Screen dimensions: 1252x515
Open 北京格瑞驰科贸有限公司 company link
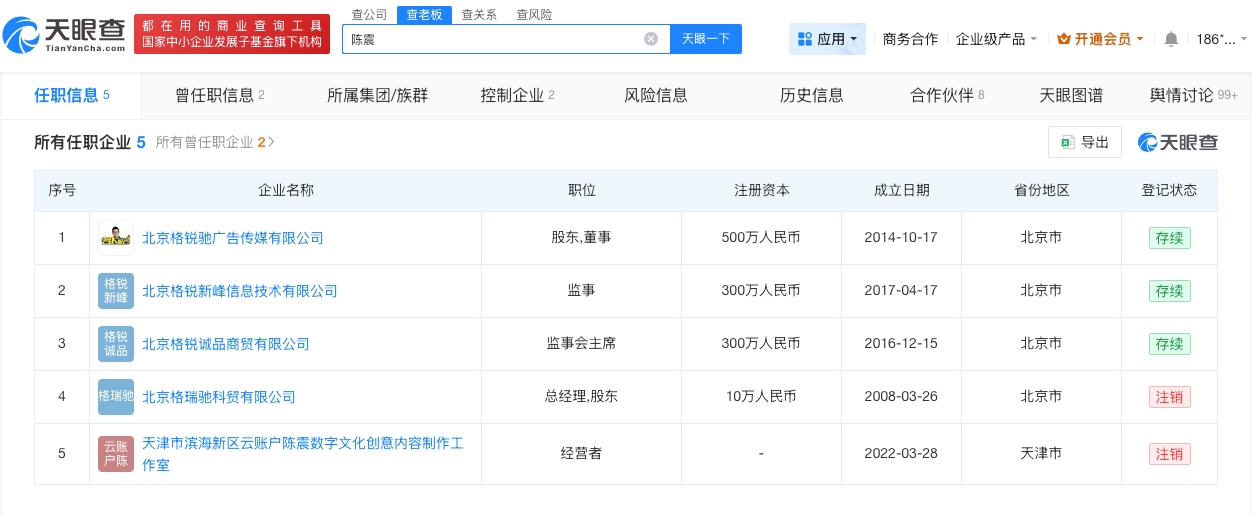(219, 397)
